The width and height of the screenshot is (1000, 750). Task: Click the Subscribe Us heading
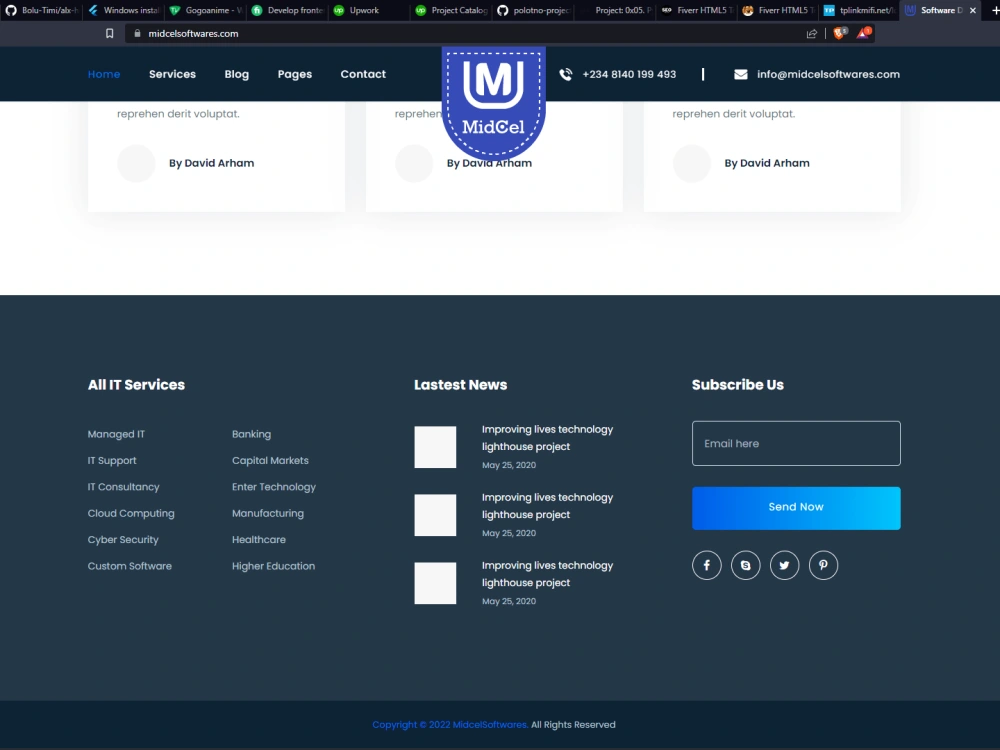click(738, 385)
